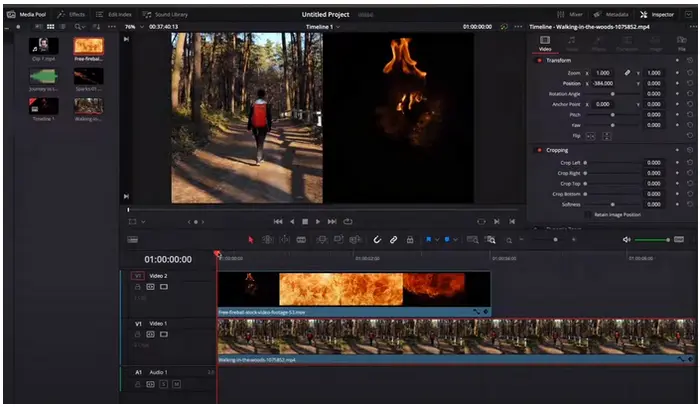Open the Effects panel
Screen dimensions: 700x407
click(x=71, y=14)
